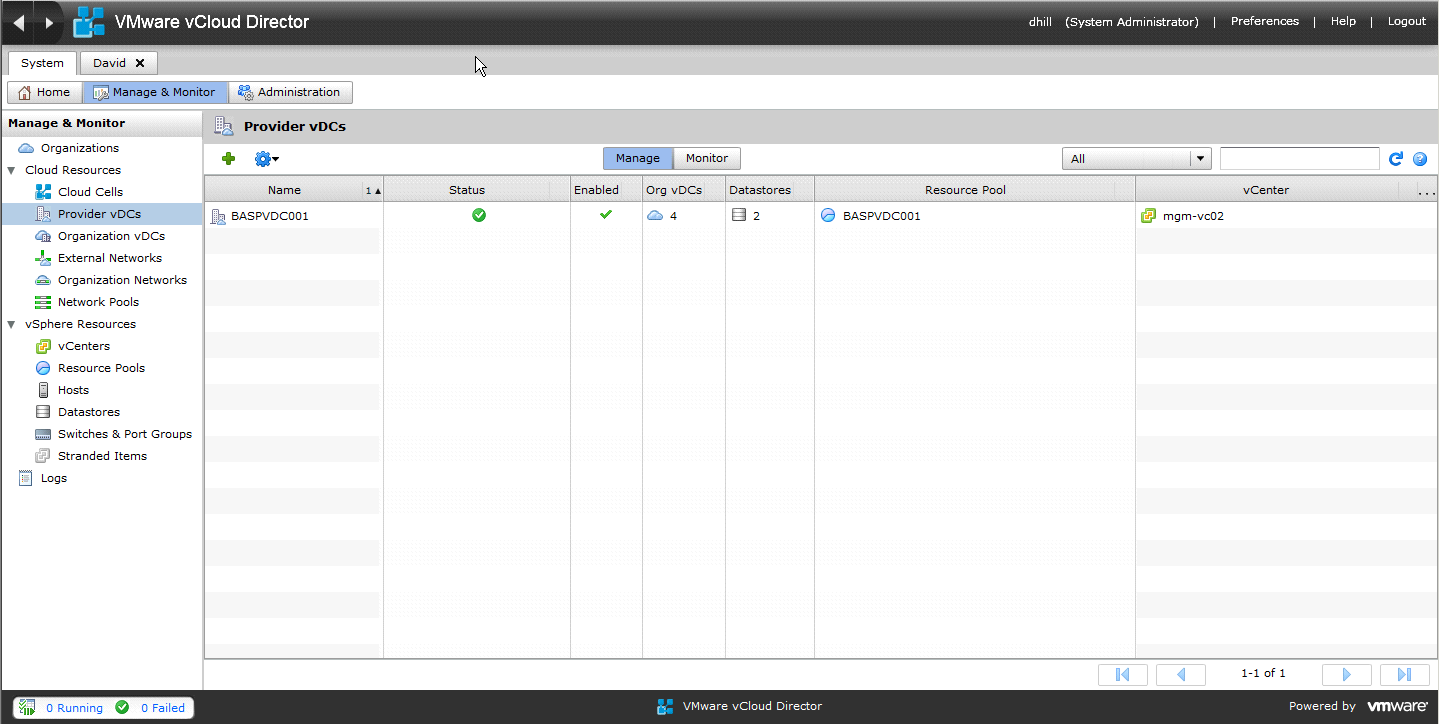Click the Network Pools icon
The image size is (1440, 724).
pos(43,302)
